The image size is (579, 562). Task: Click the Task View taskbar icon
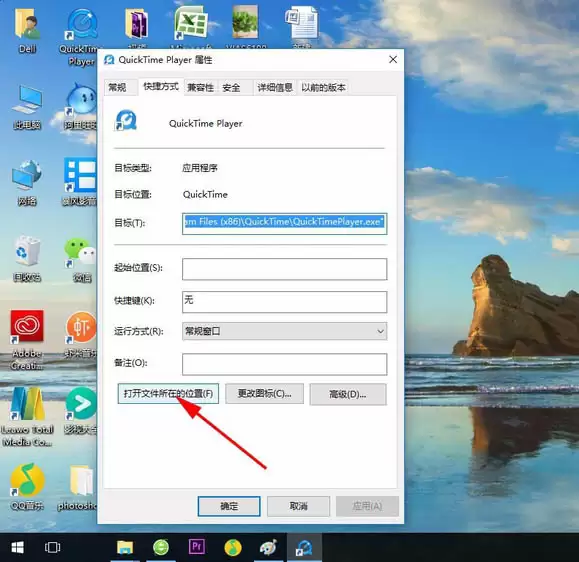[x=52, y=547]
